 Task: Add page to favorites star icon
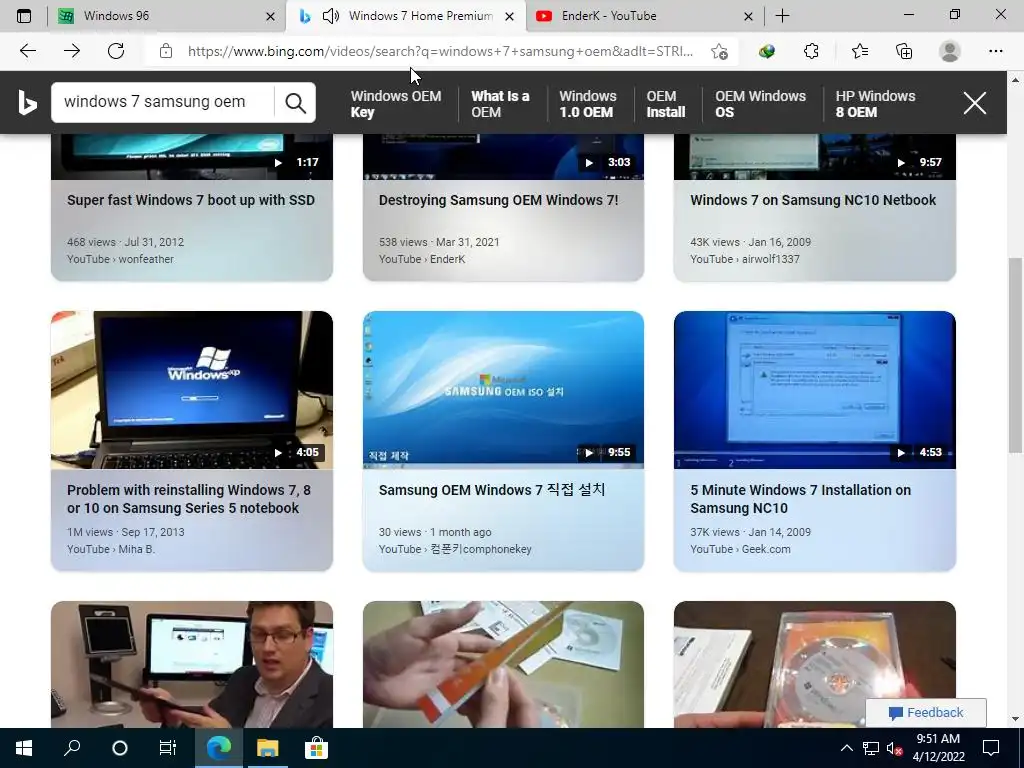pyautogui.click(x=720, y=52)
